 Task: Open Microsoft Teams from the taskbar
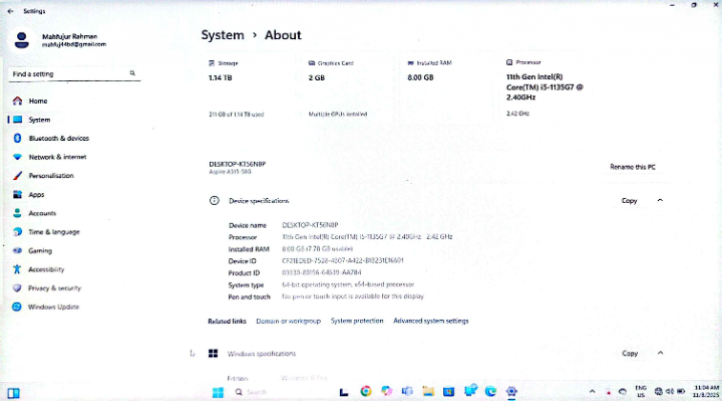pos(407,392)
